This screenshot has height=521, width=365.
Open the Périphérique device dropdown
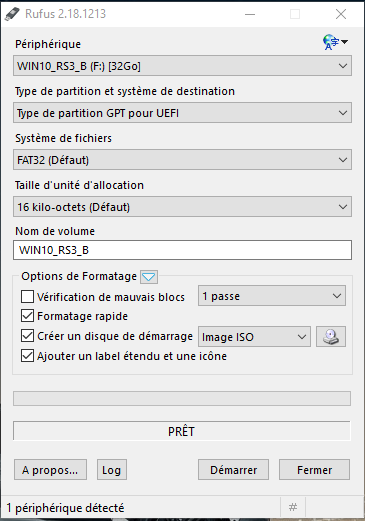[182, 66]
